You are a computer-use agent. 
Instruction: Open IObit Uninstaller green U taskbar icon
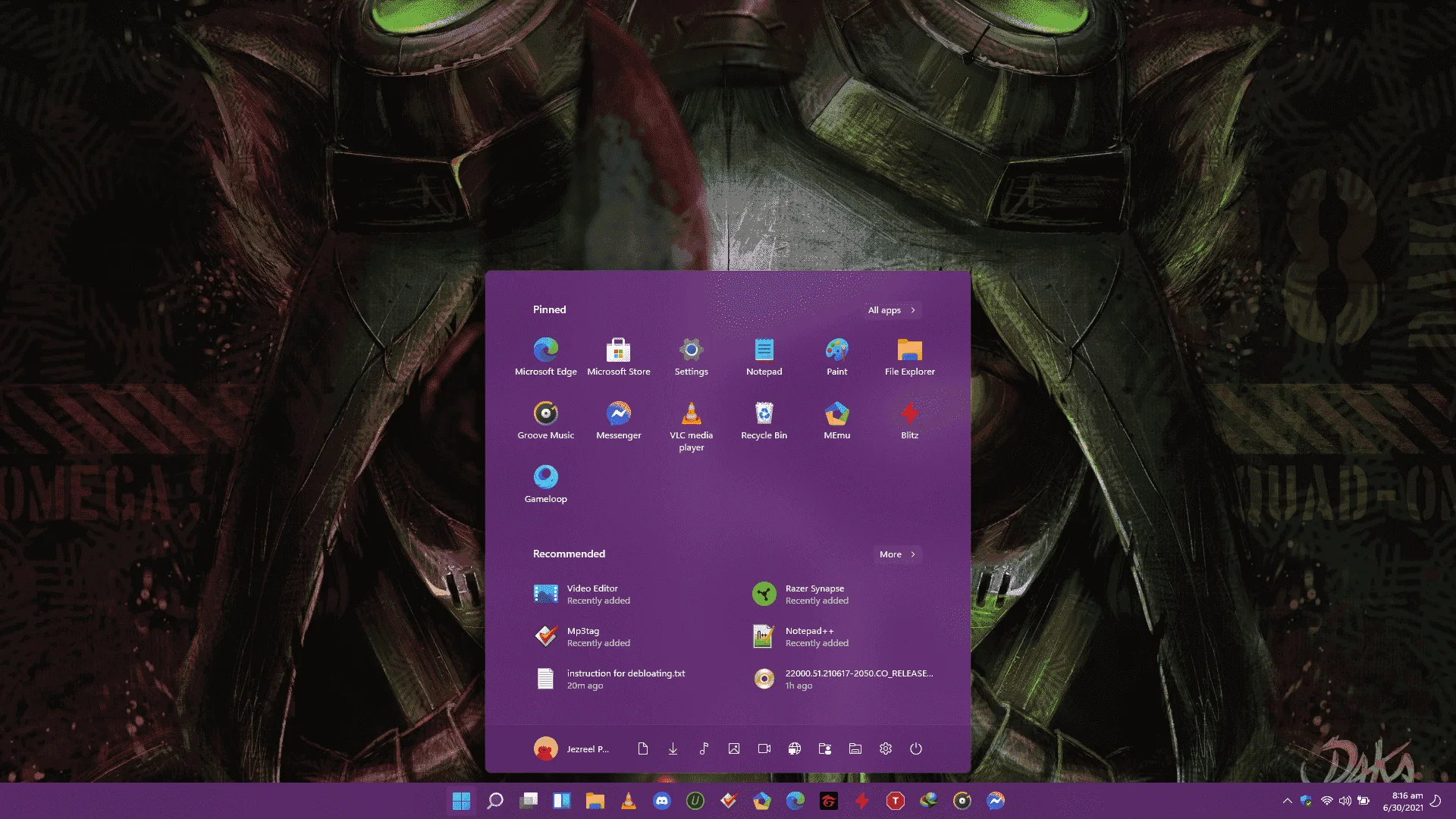pos(695,801)
